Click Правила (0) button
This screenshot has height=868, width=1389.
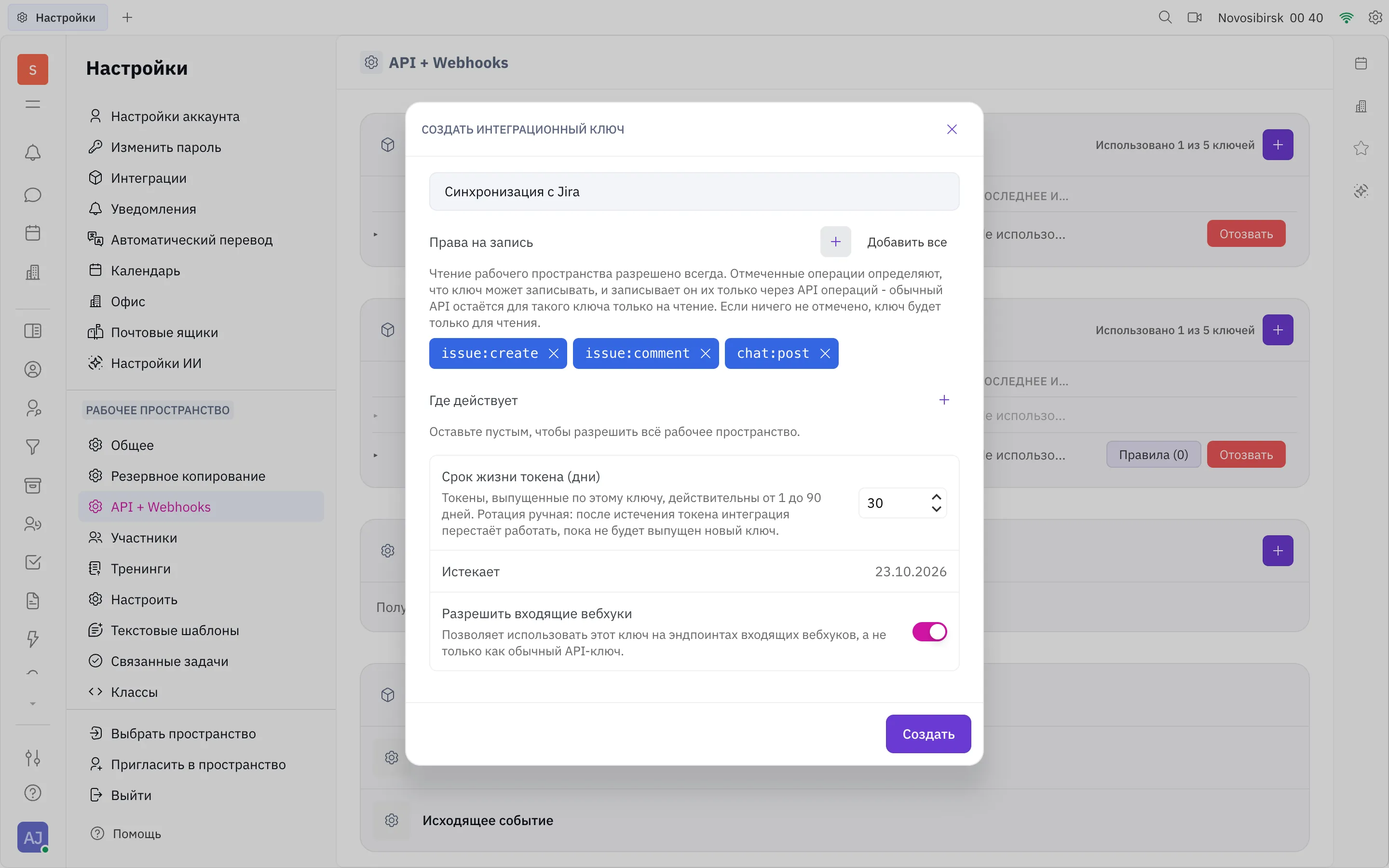(x=1153, y=455)
